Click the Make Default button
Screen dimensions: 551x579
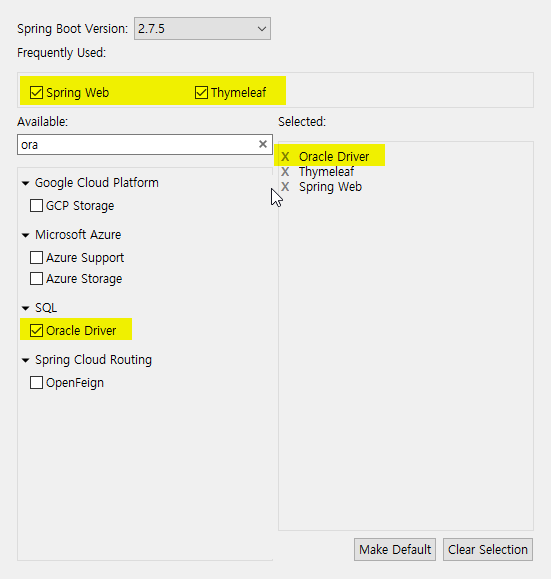coord(395,549)
